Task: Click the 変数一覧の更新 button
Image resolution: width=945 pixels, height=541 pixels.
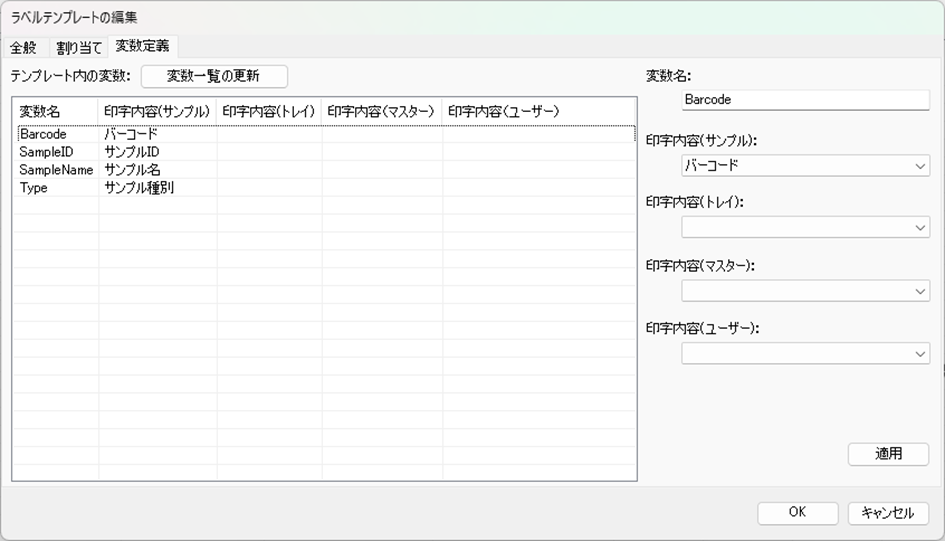Action: [x=214, y=76]
